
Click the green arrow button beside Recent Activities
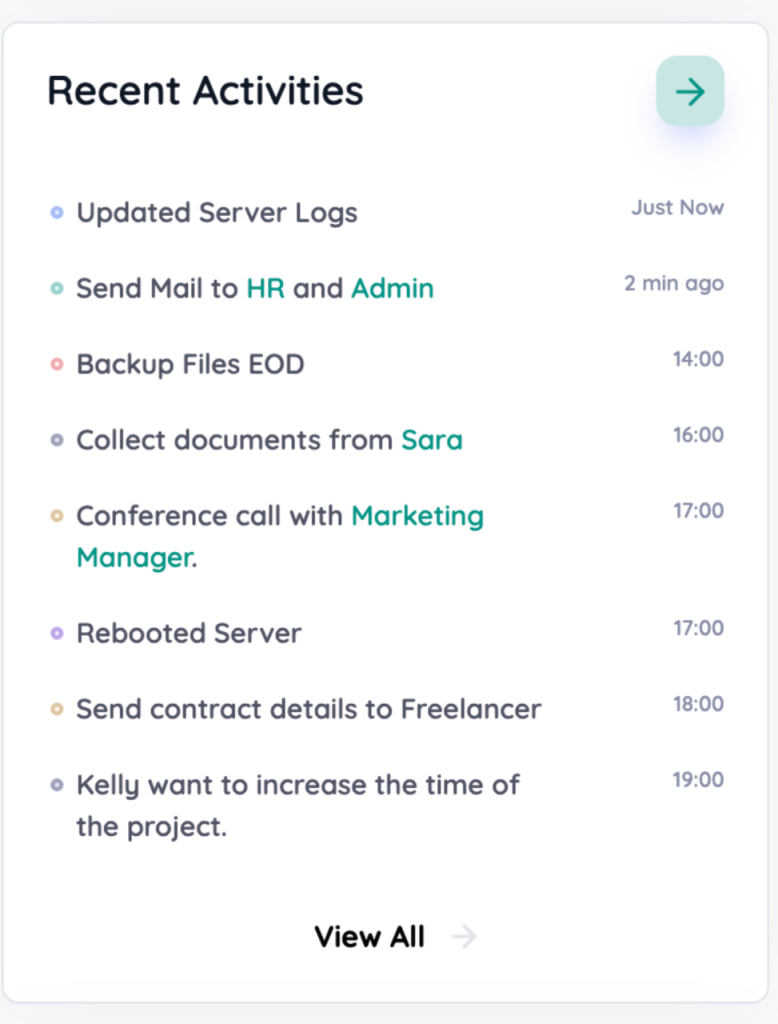click(x=690, y=91)
